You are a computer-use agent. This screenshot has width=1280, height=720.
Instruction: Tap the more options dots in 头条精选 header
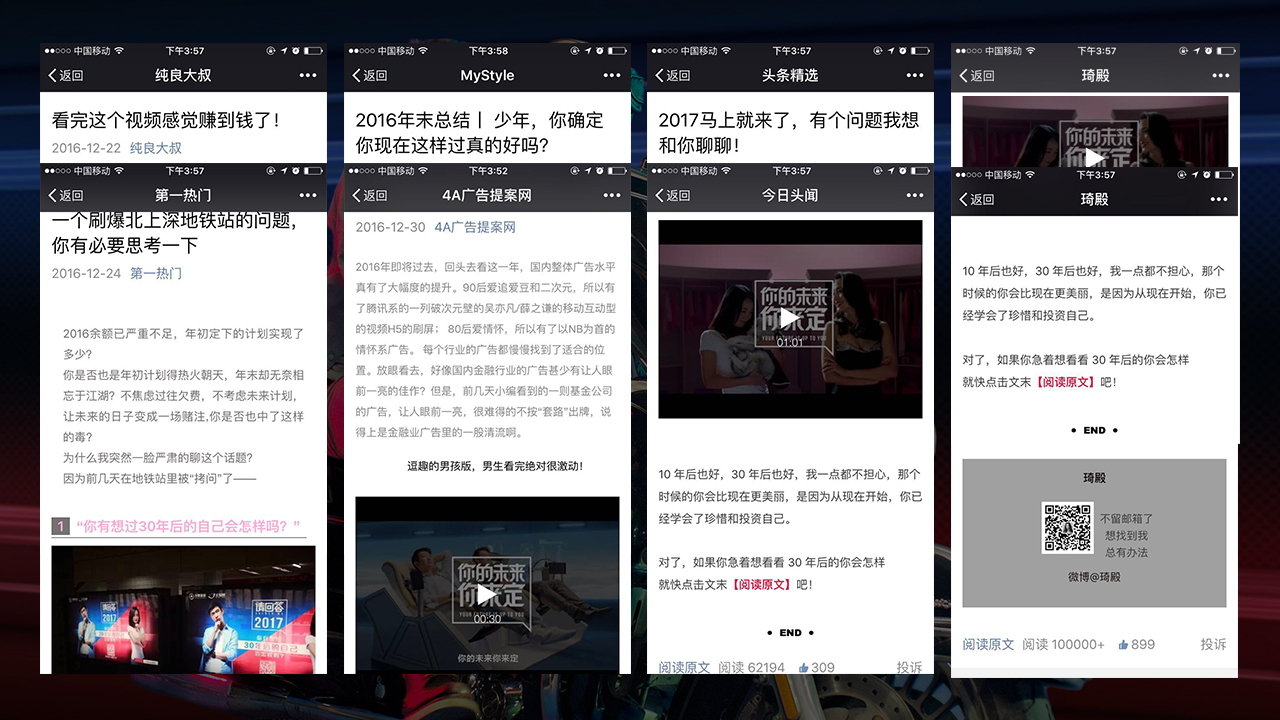pos(914,76)
